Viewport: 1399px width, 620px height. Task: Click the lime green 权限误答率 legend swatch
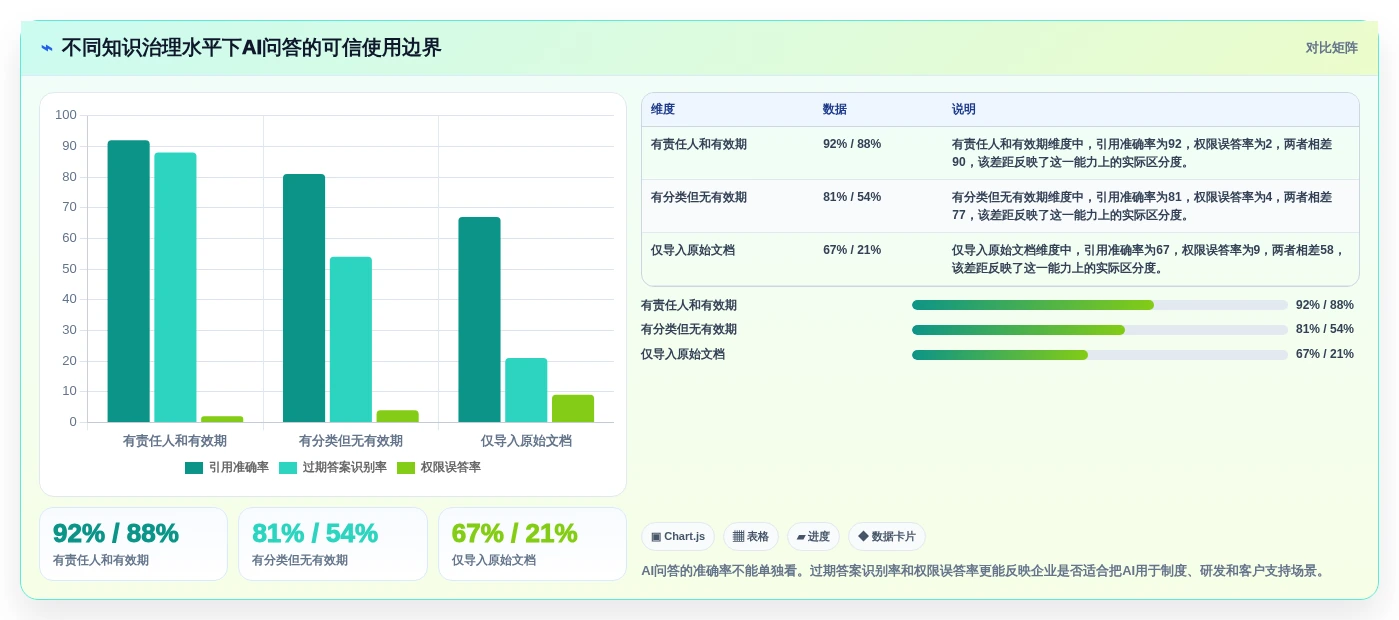click(x=406, y=468)
